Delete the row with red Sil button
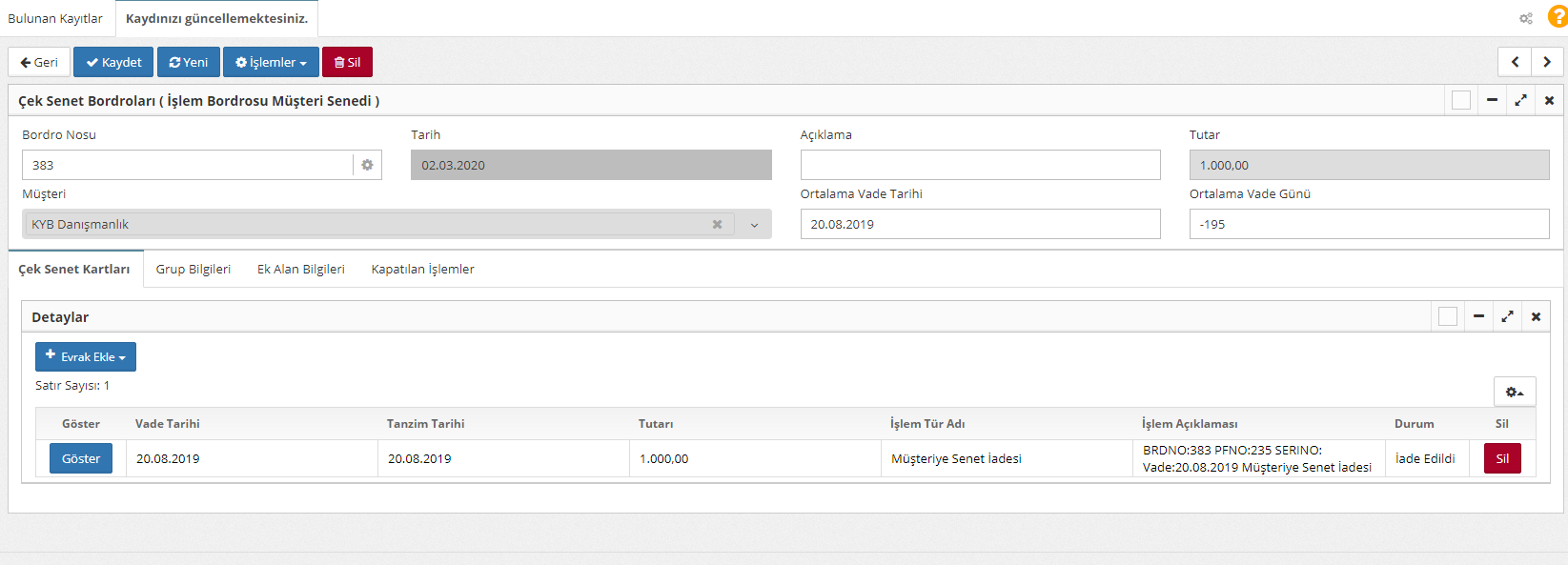Screen dimensions: 1568x565 [1501, 458]
